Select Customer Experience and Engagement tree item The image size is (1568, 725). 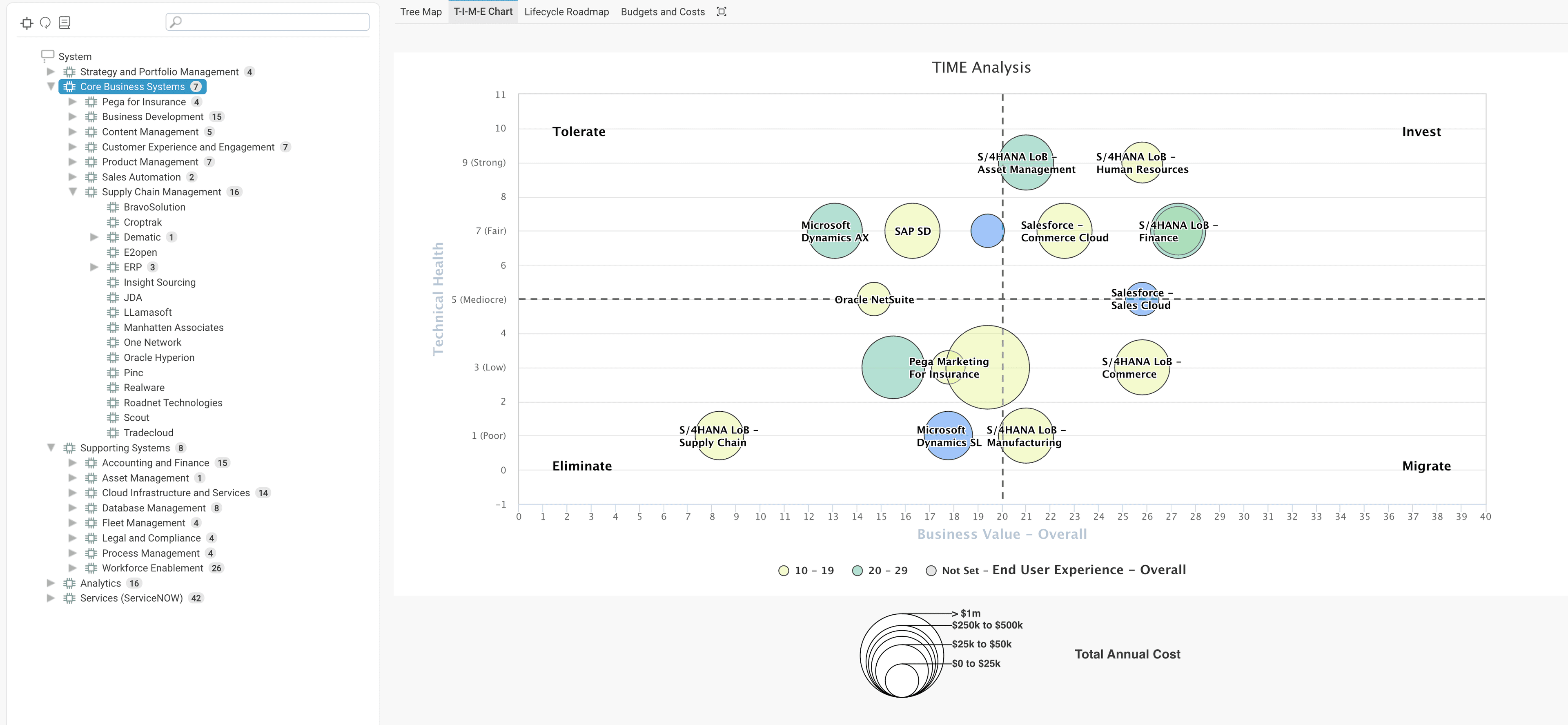[x=188, y=147]
